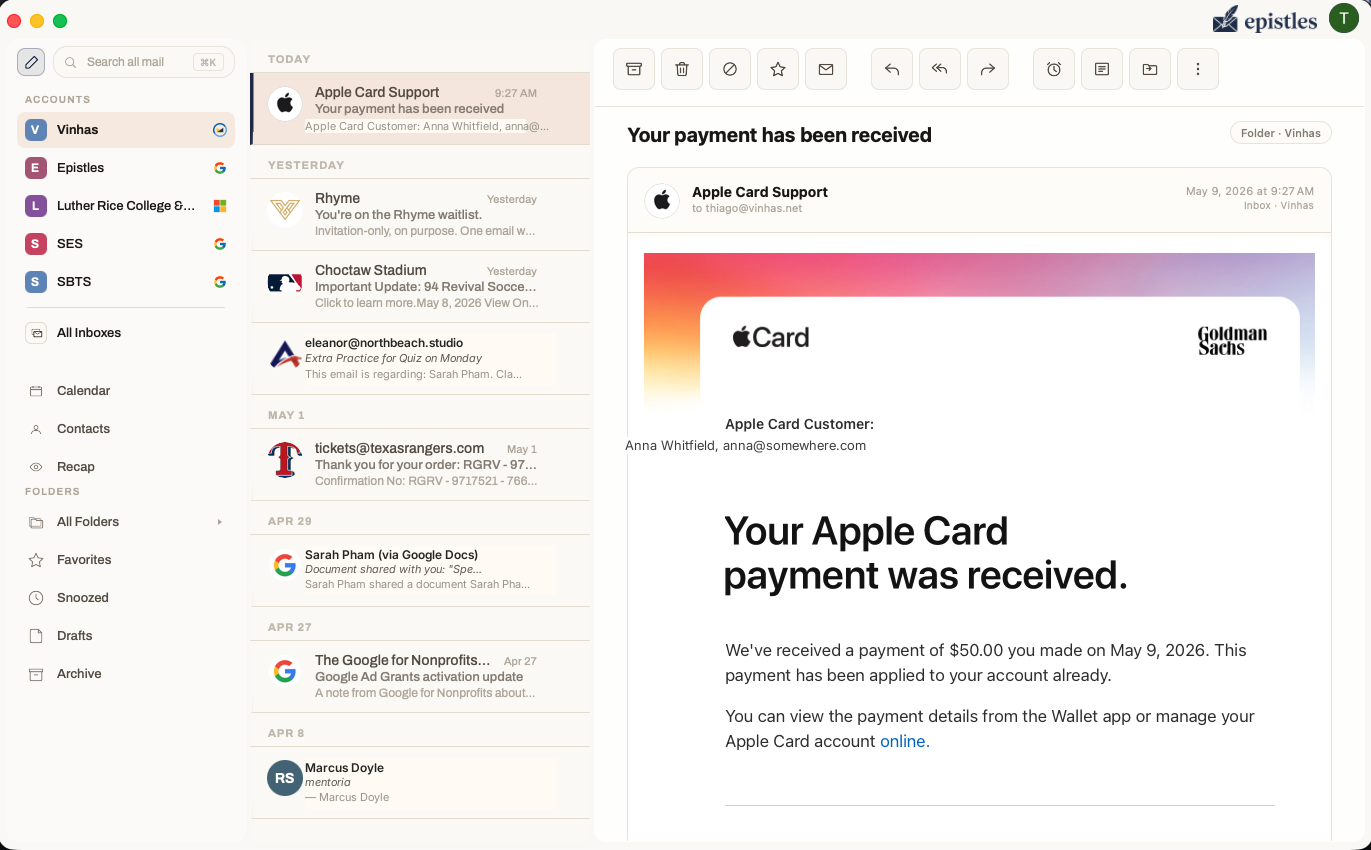Move email to folder icon
The width and height of the screenshot is (1371, 850).
point(1150,69)
